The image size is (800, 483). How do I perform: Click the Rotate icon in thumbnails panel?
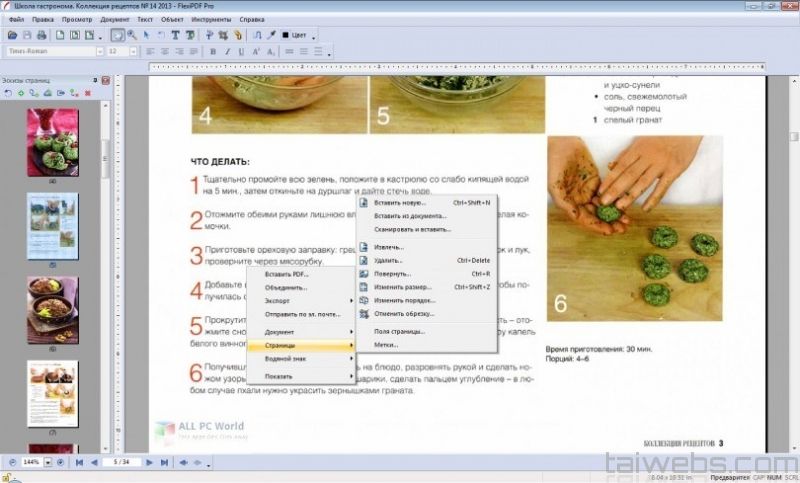coord(8,93)
